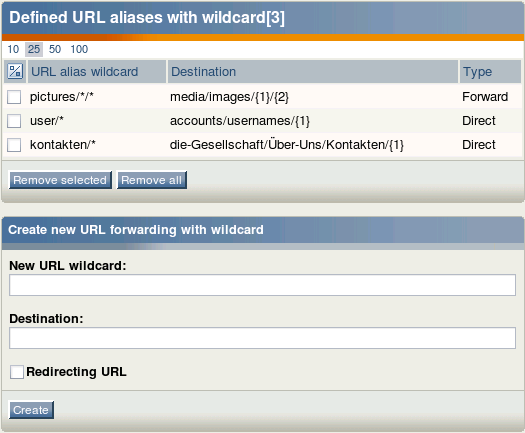525x433 pixels.
Task: Focus the Destination input field
Action: click(262, 338)
